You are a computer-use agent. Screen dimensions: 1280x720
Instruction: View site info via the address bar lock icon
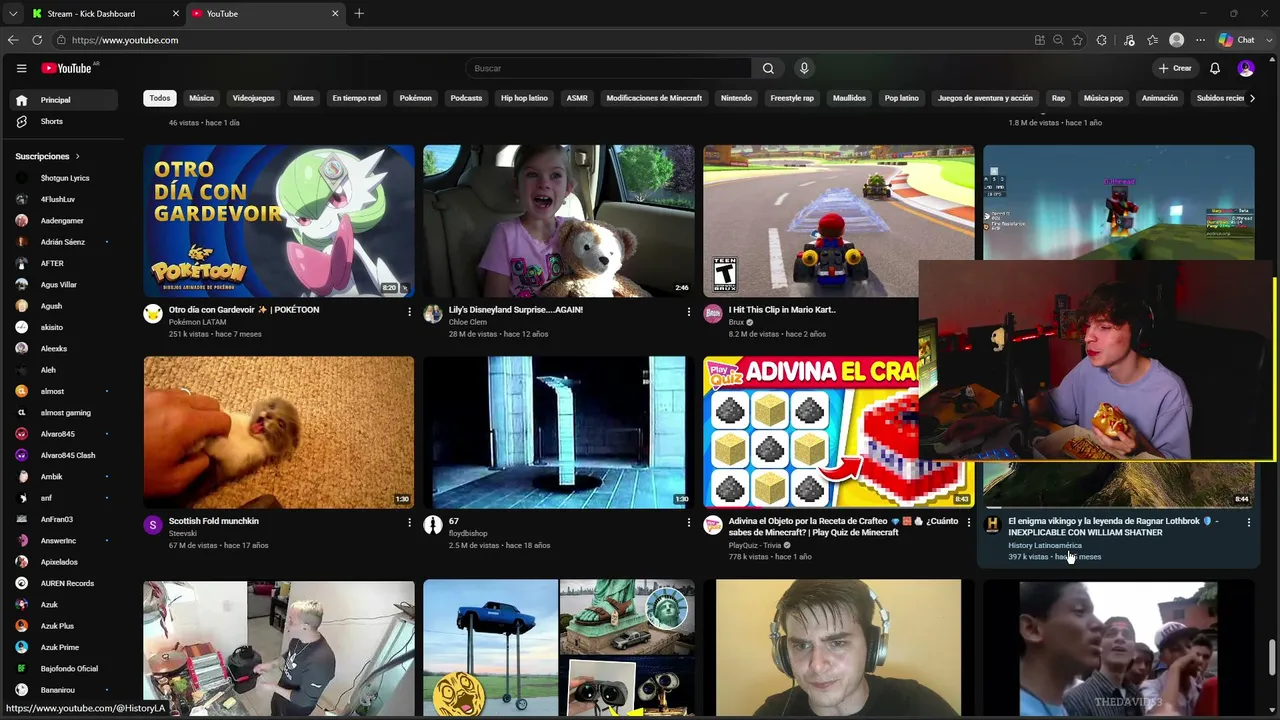pyautogui.click(x=61, y=40)
